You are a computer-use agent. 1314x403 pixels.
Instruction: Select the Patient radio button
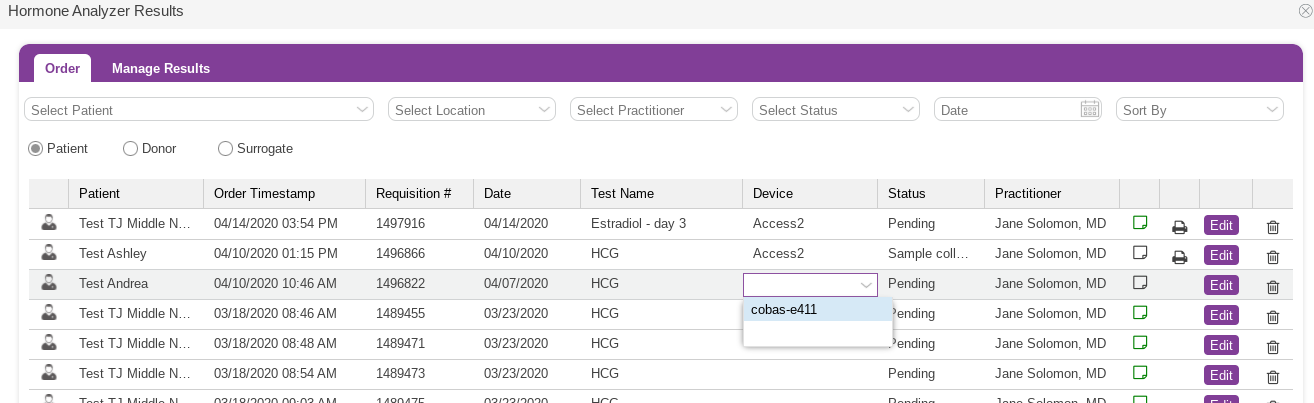click(x=36, y=149)
